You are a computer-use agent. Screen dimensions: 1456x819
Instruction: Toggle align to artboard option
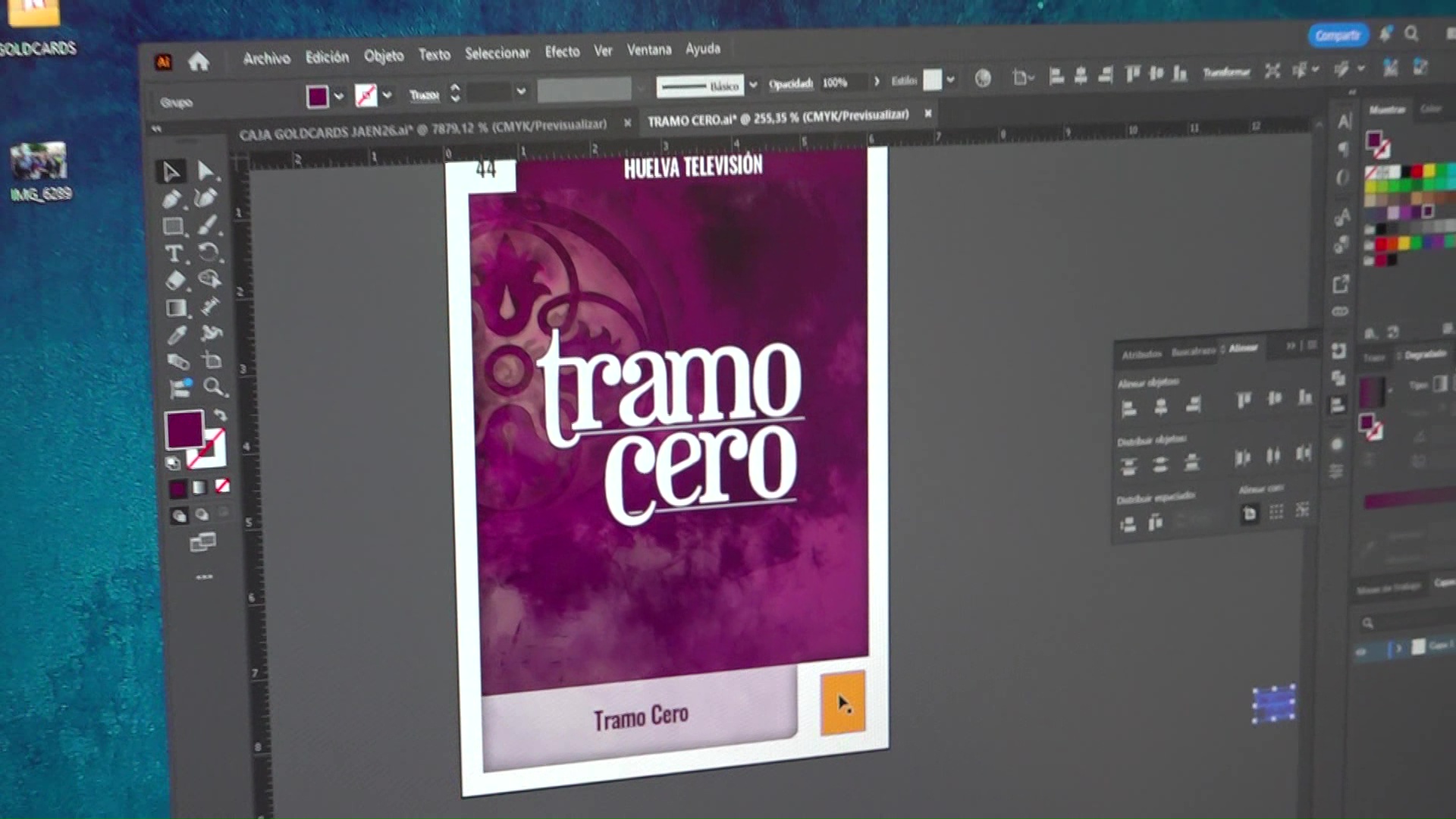[x=1249, y=514]
